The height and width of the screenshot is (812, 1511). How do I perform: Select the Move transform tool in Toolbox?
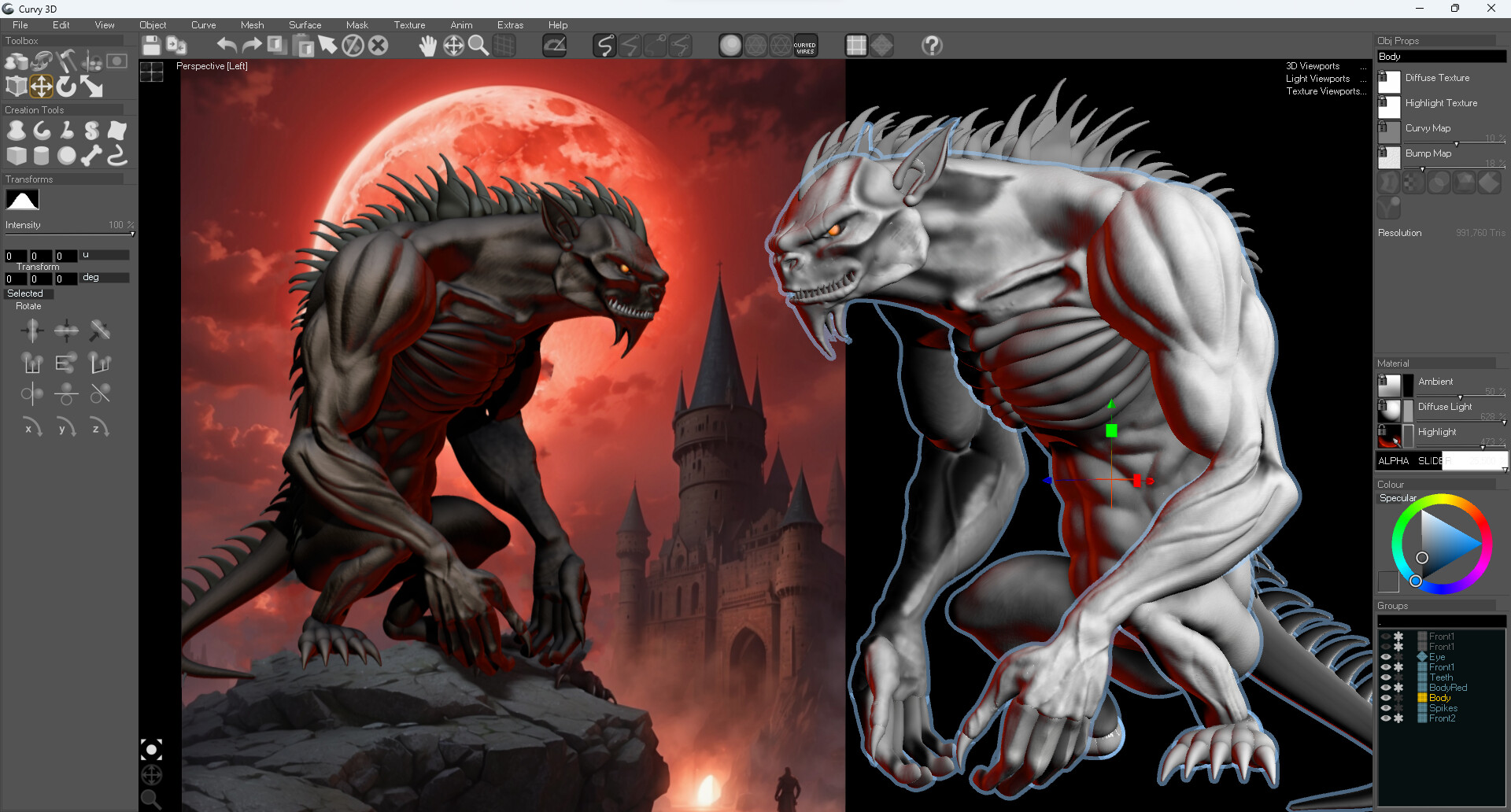click(x=41, y=86)
